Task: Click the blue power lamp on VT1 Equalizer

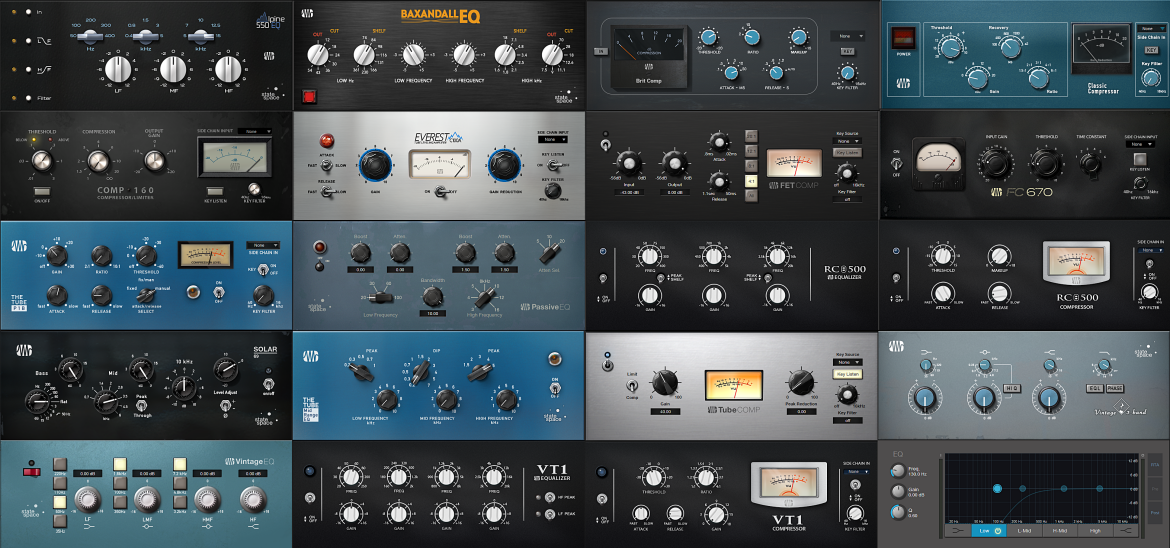Action: pyautogui.click(x=310, y=471)
